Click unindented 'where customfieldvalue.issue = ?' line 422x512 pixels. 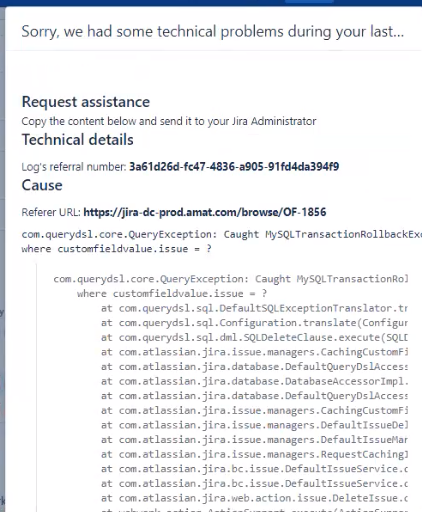pyautogui.click(x=116, y=249)
